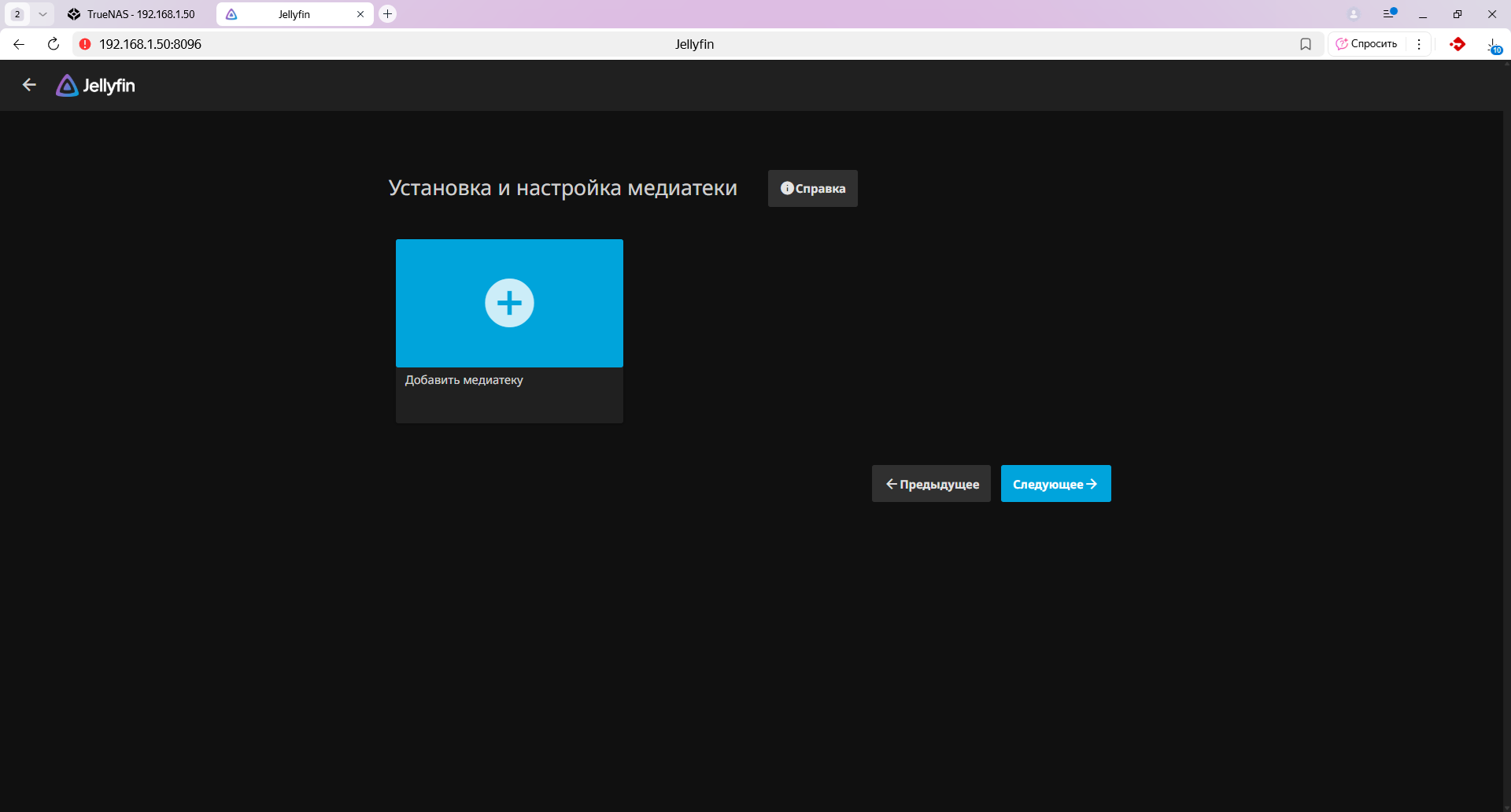Image resolution: width=1511 pixels, height=812 pixels.
Task: Click the plus icon to add library
Action: click(509, 303)
